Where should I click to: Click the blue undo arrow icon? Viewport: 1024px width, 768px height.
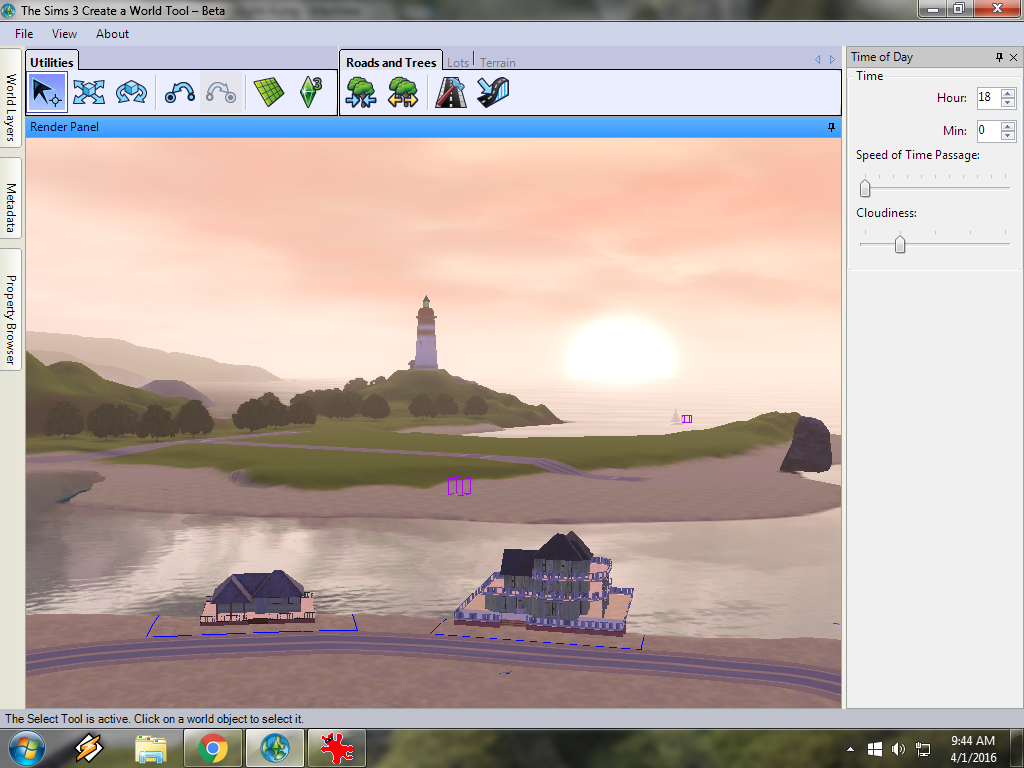point(180,93)
